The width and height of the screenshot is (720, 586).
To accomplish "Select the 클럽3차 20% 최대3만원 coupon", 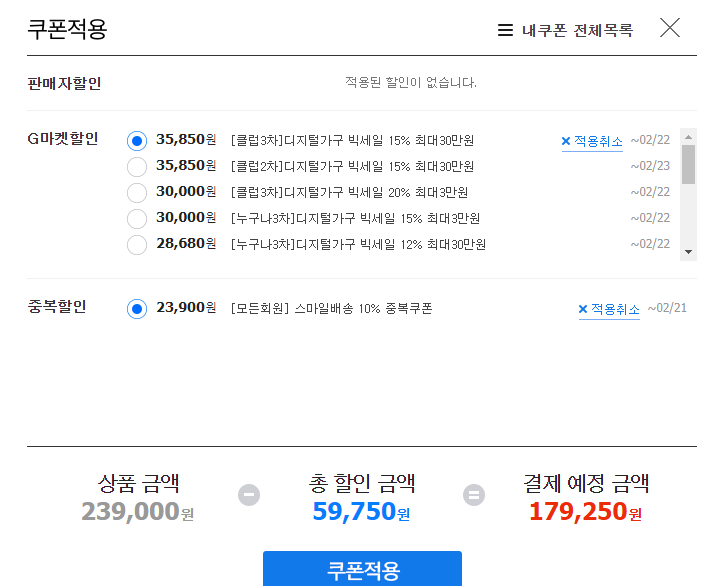I will coord(137,193).
